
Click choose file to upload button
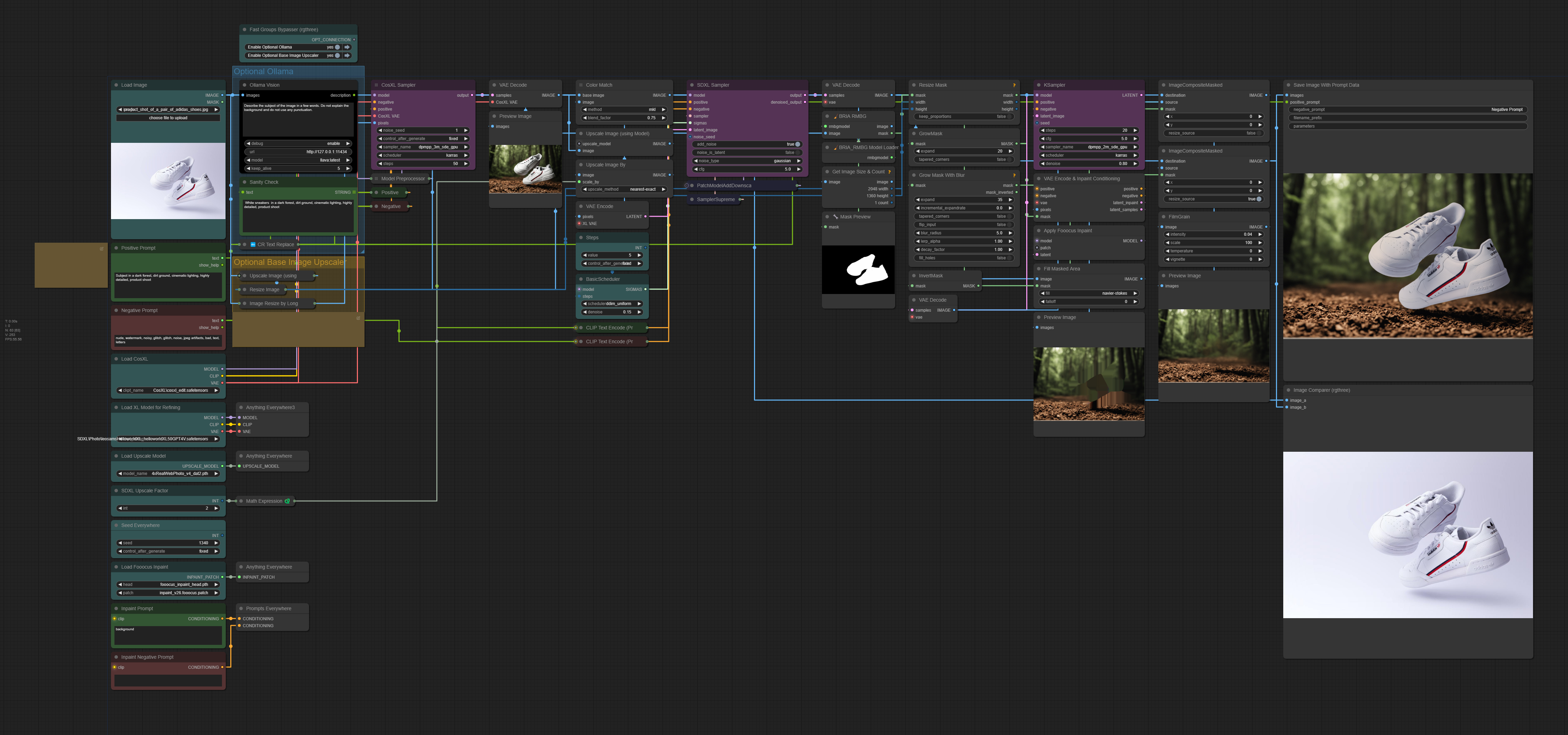point(168,118)
